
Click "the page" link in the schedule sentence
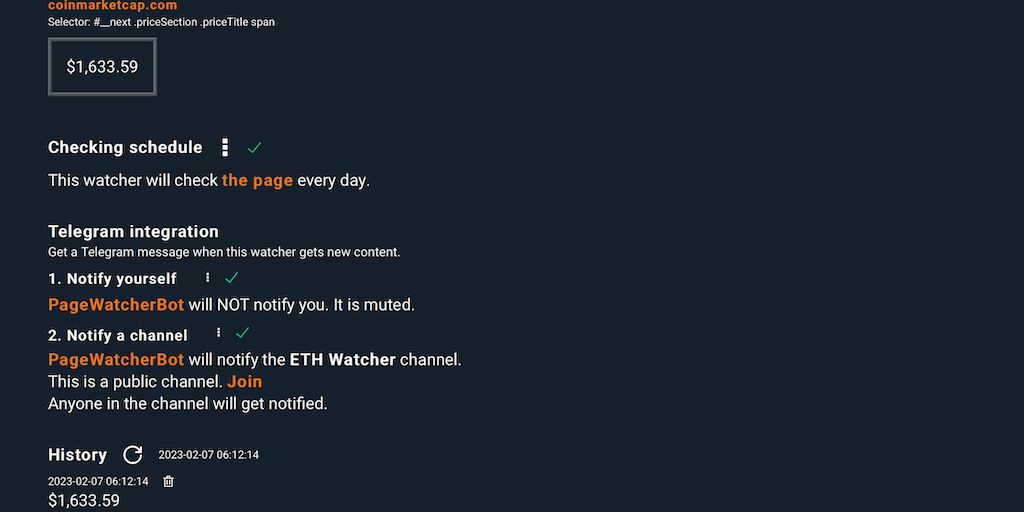point(257,180)
